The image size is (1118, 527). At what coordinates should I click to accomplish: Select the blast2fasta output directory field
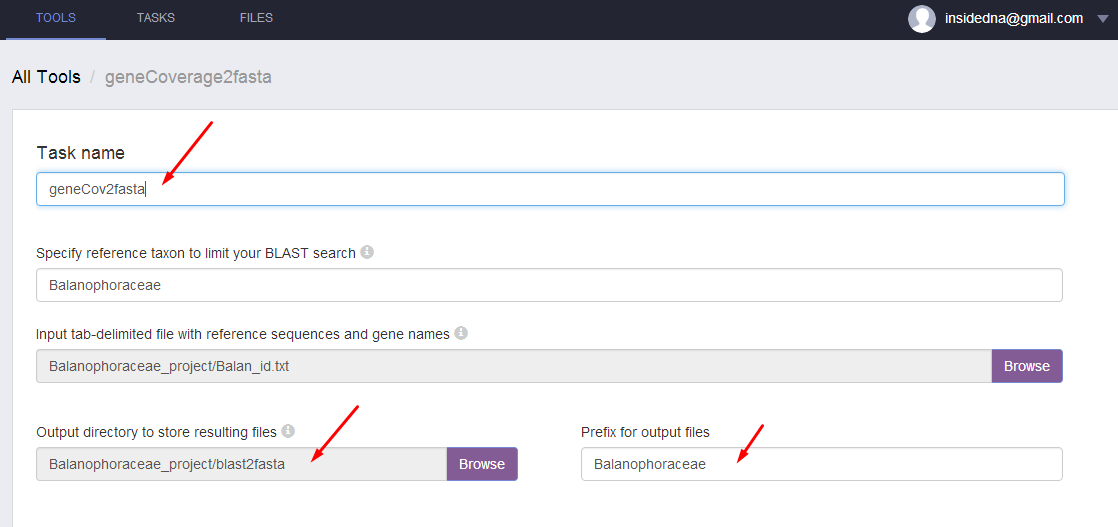point(241,464)
